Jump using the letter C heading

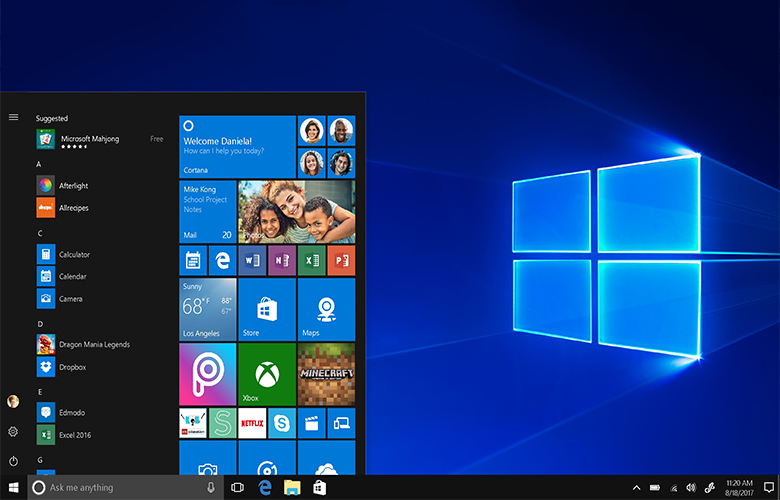pyautogui.click(x=40, y=233)
